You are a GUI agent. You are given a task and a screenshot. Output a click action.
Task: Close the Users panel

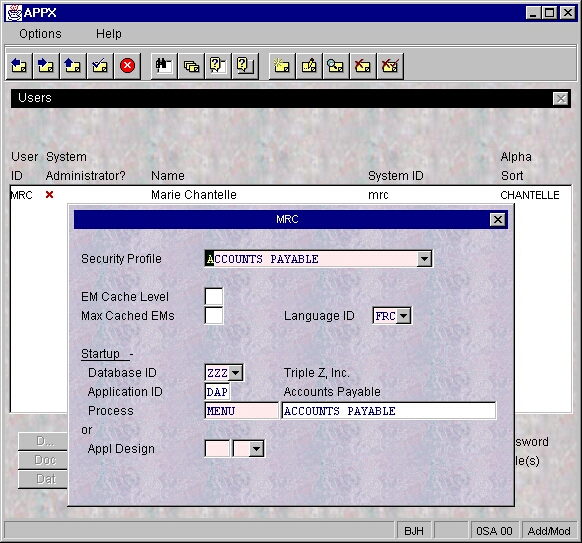click(x=560, y=99)
